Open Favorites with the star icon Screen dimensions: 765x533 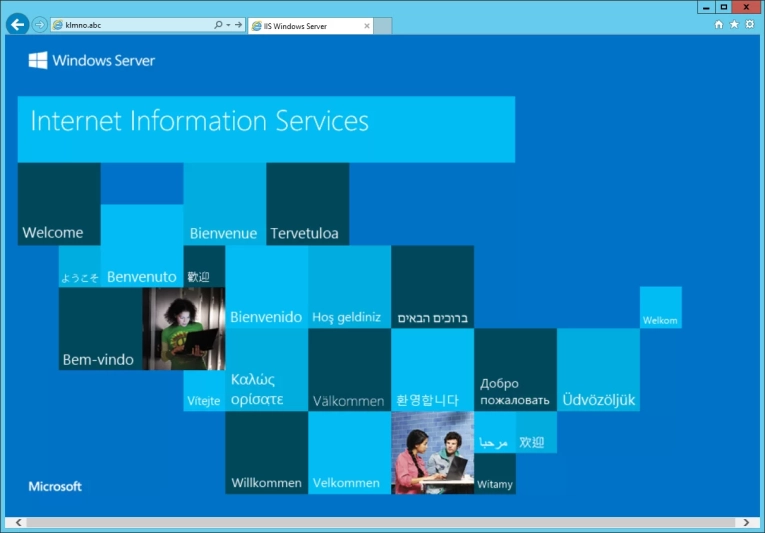coord(734,25)
